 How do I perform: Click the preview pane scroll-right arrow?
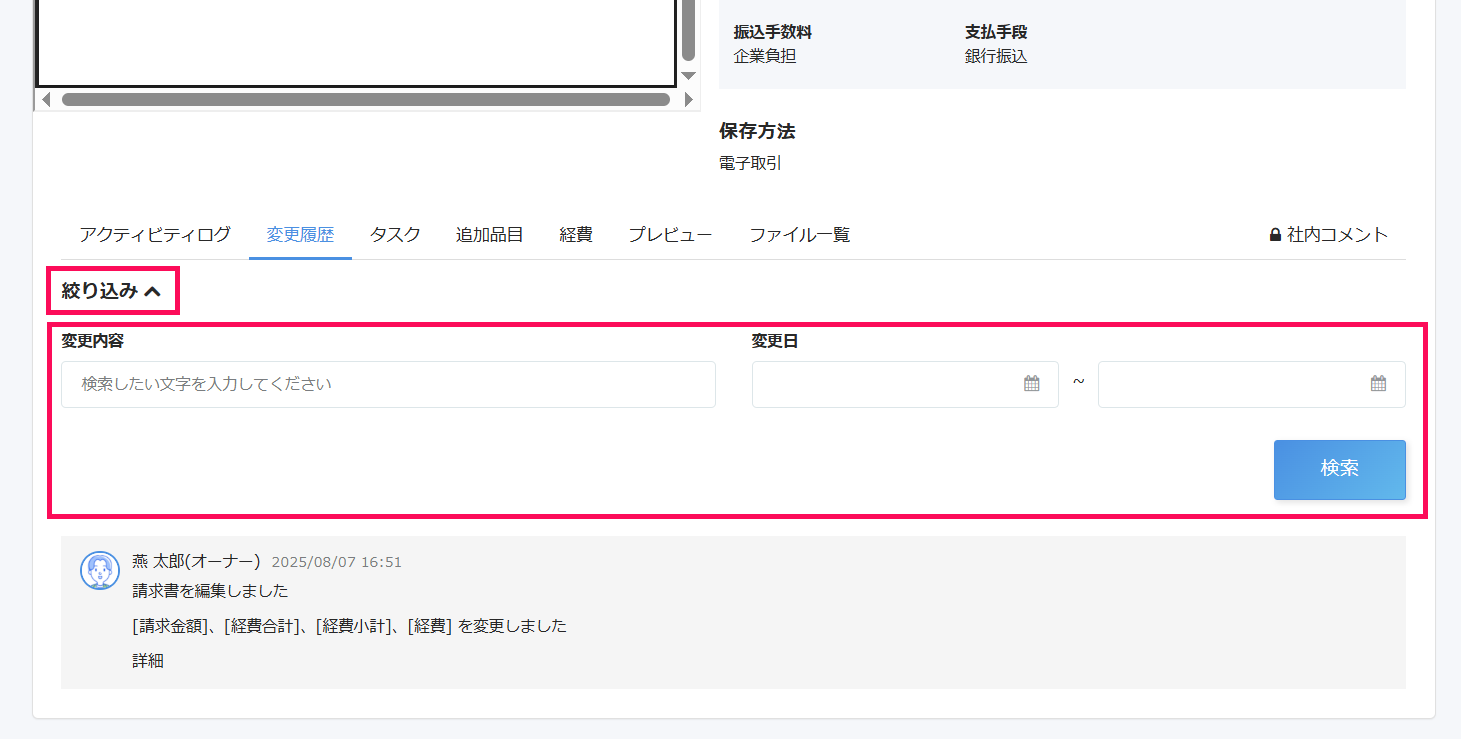(688, 100)
